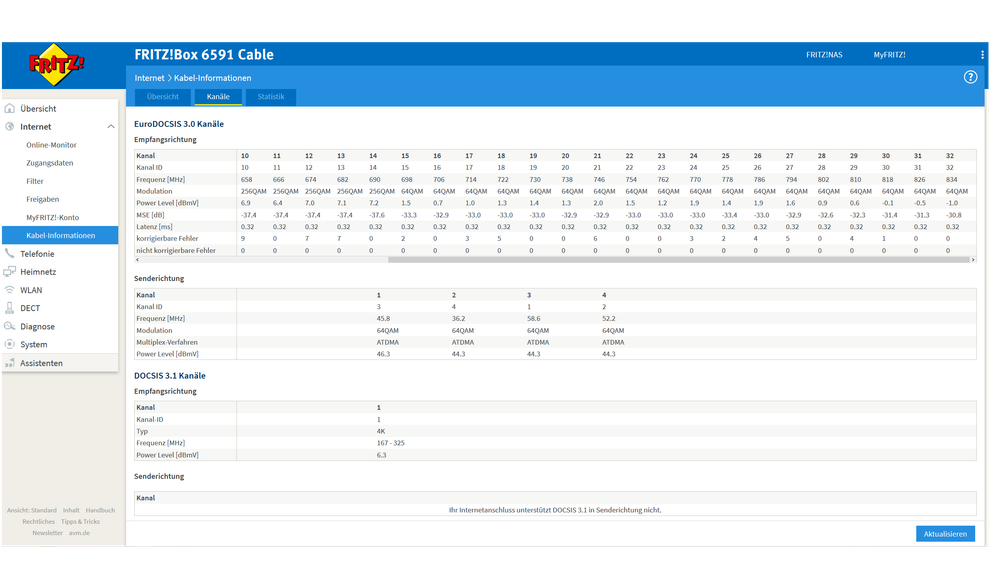Click the scrollbar right arrow
Screen dimensions: 999x562
(973, 260)
